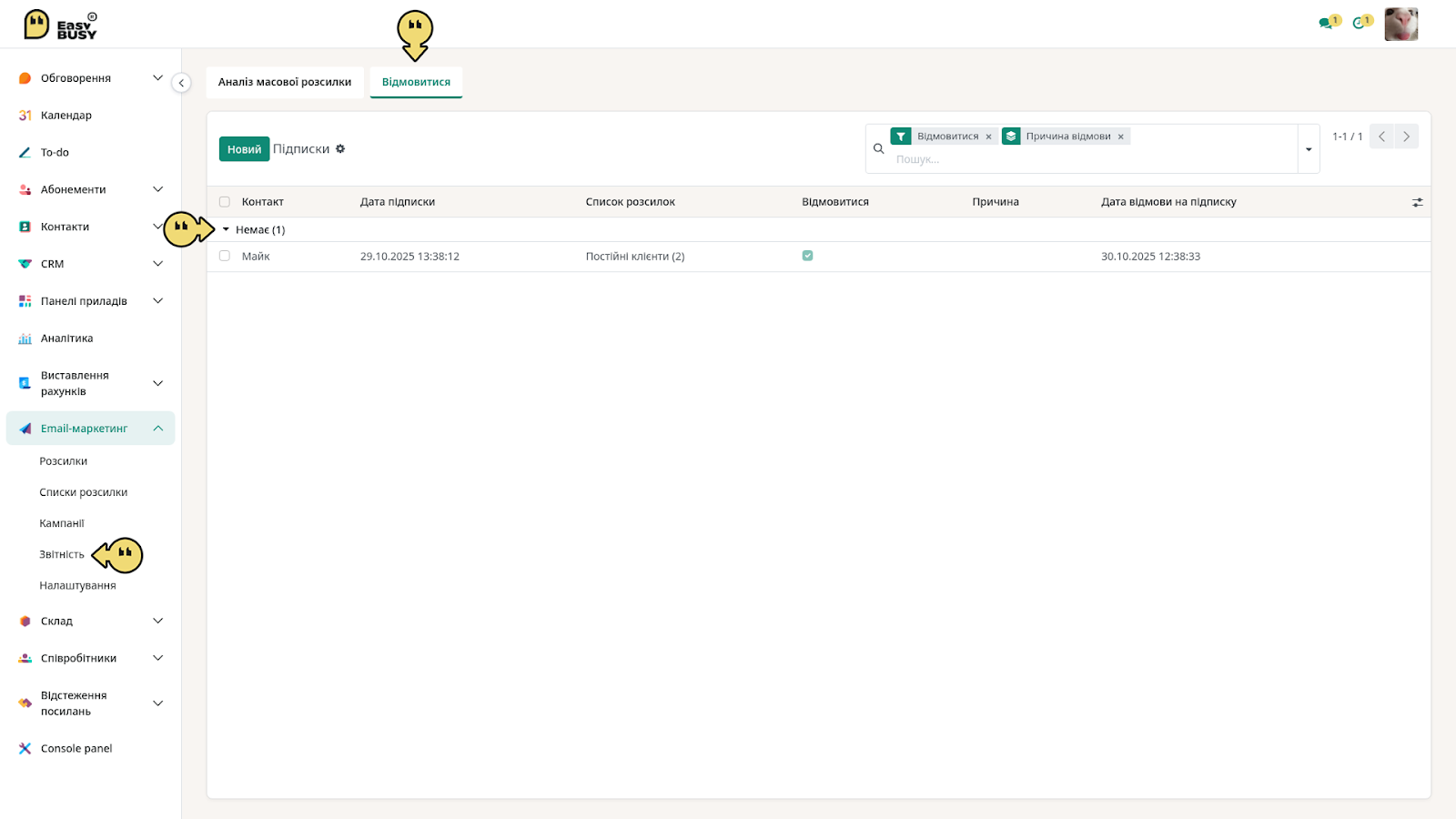The image size is (1456, 819).
Task: Expand the CRM chevron
Action: [x=157, y=264]
